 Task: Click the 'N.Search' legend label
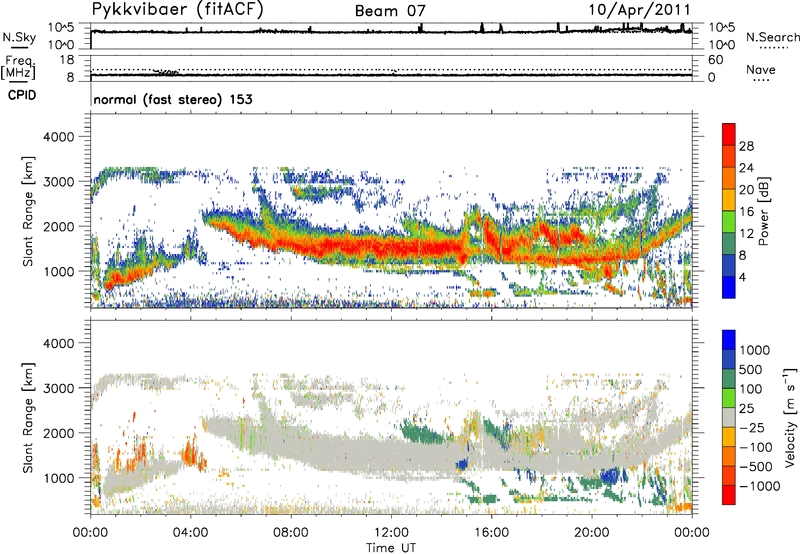(x=772, y=37)
